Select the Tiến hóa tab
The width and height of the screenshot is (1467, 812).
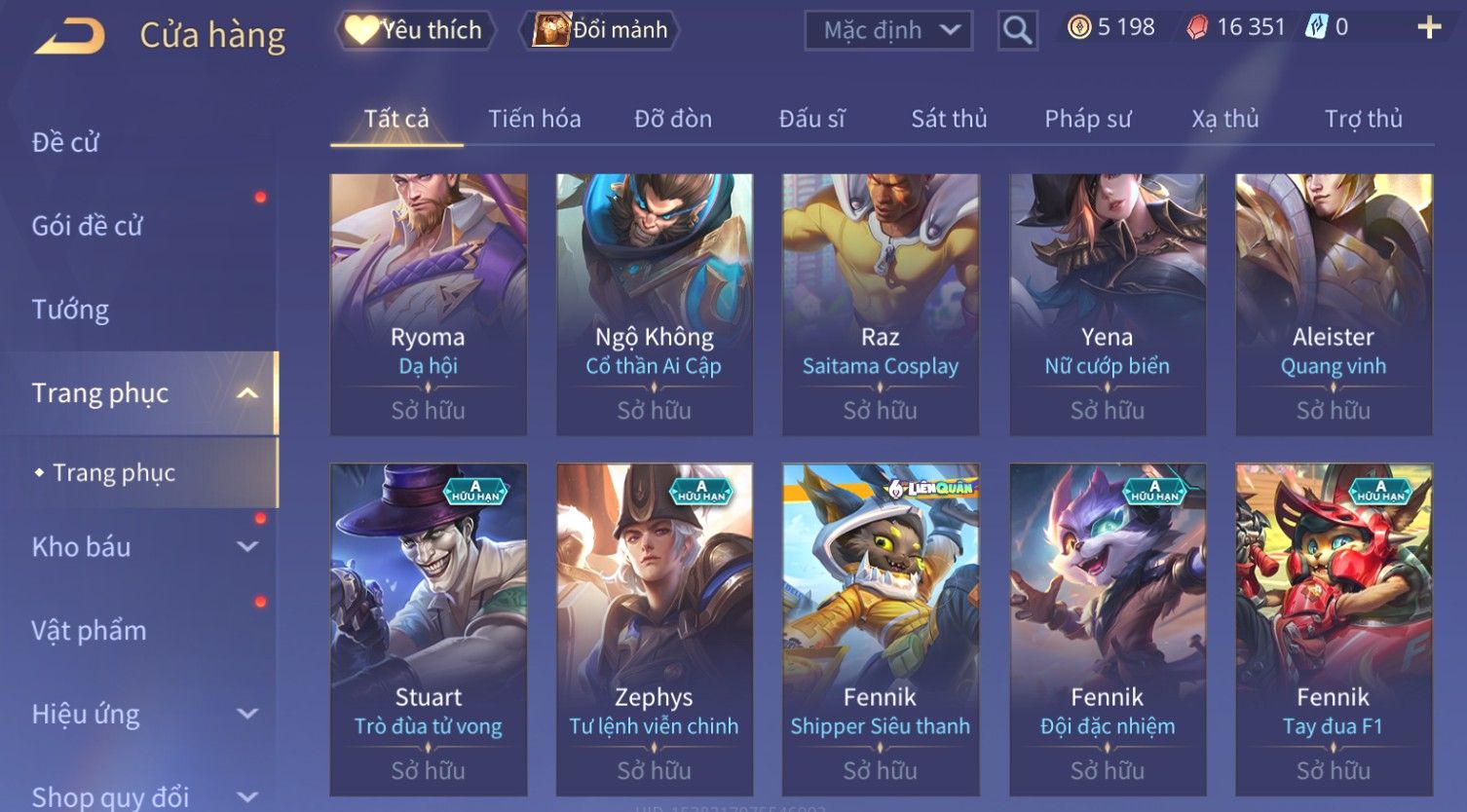[x=534, y=119]
